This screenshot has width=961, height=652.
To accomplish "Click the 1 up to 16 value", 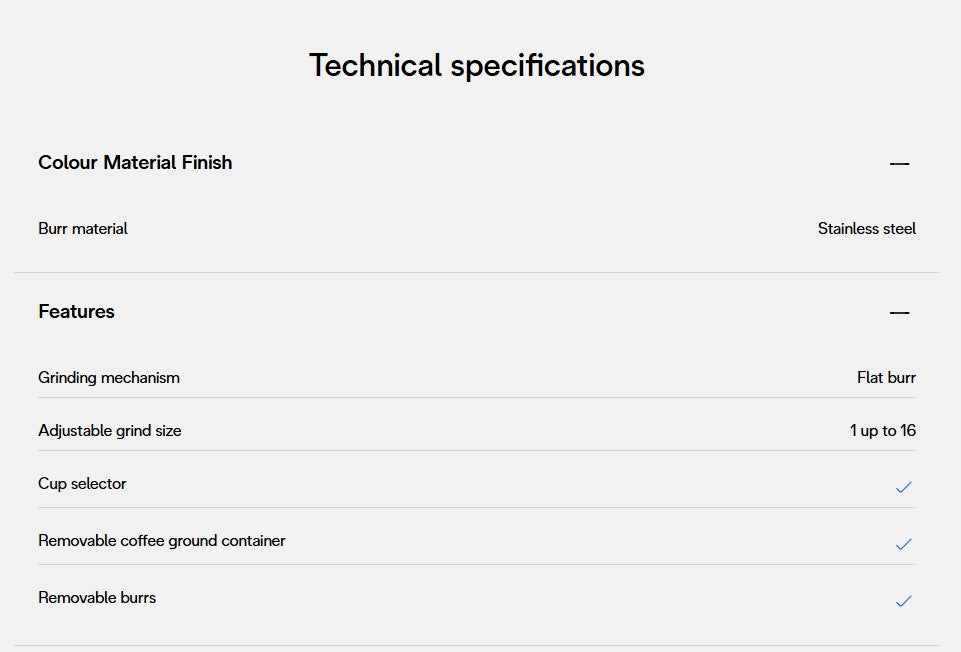I will coord(882,430).
